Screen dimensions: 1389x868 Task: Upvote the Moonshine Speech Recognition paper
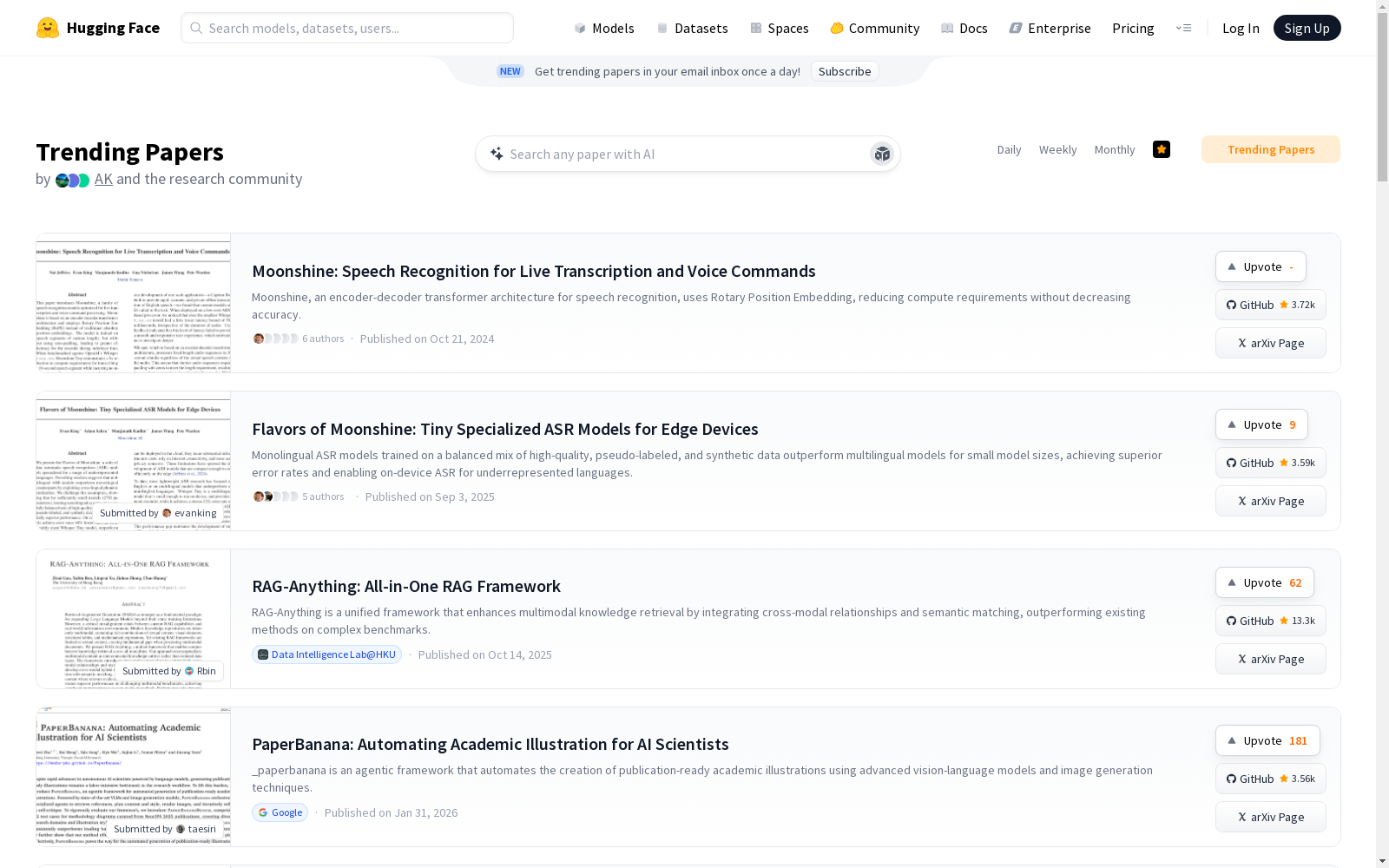pyautogui.click(x=1261, y=266)
